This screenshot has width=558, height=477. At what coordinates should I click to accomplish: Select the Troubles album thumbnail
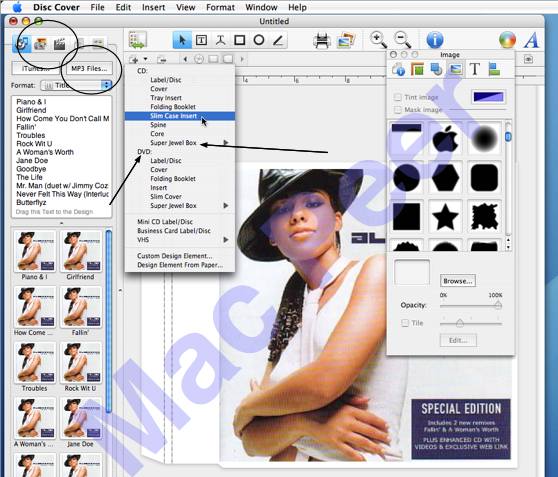pos(35,363)
